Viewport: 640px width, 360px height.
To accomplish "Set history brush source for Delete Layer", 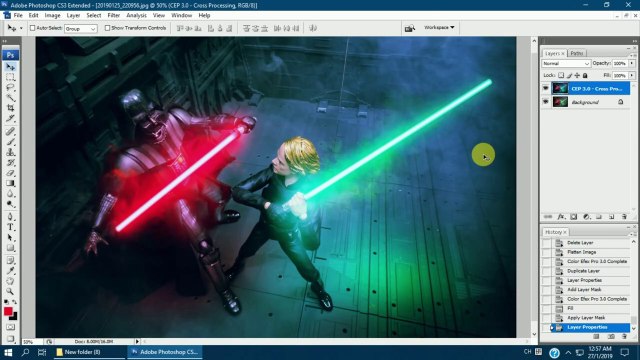I will pyautogui.click(x=546, y=243).
